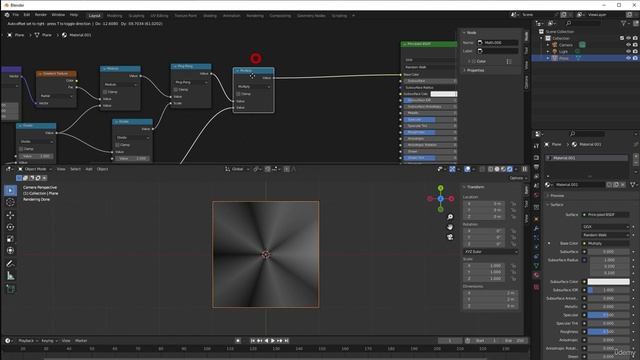Viewport: 640px width, 360px height.
Task: Disable Camera object in renders
Action: (x=635, y=45)
